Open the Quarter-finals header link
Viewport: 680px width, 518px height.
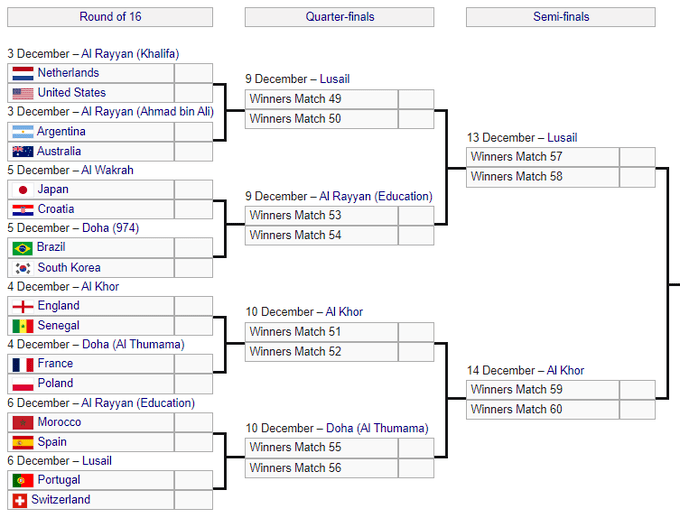pos(340,17)
